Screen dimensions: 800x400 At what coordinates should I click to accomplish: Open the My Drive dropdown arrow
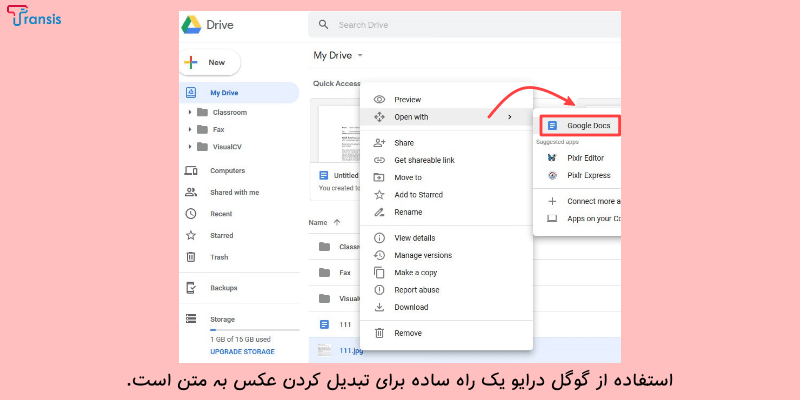point(360,55)
